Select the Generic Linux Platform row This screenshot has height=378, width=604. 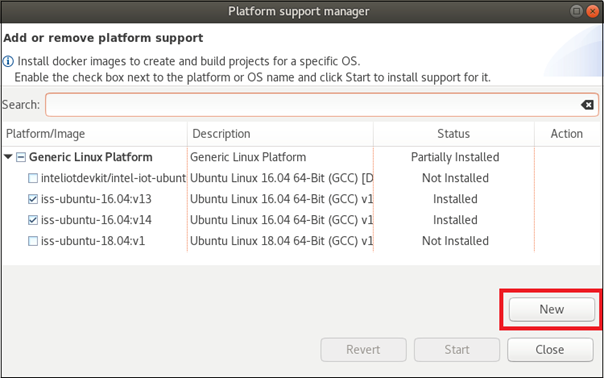point(301,157)
